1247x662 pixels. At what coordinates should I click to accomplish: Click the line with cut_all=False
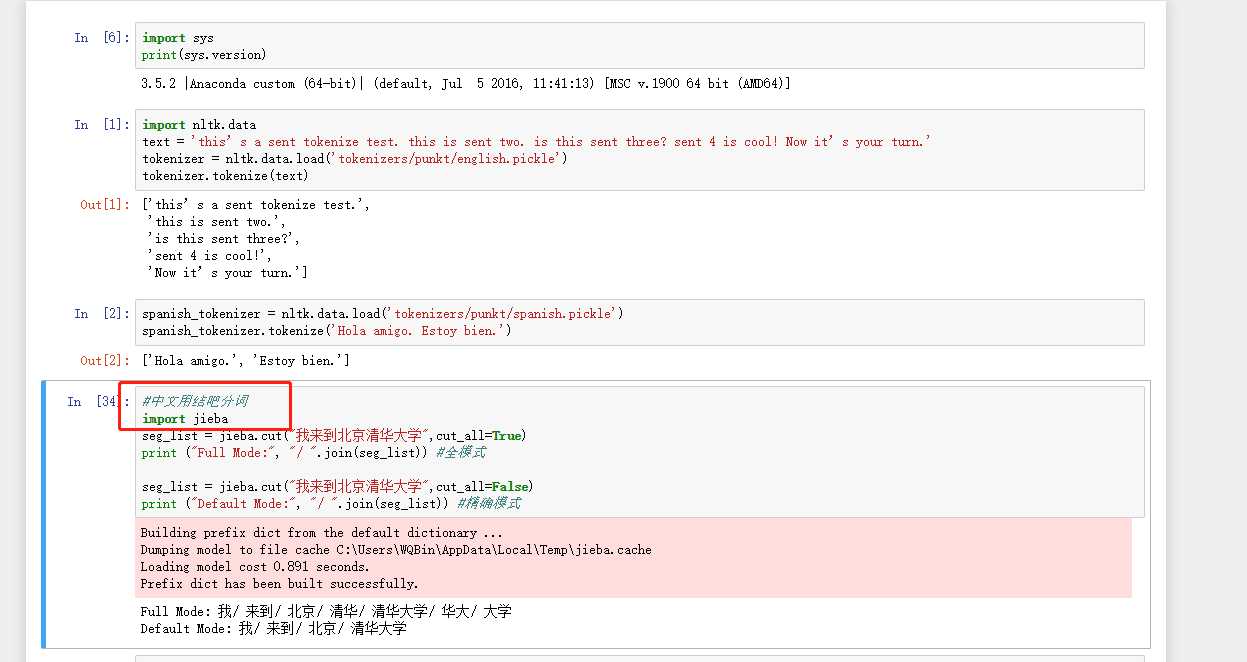click(338, 487)
